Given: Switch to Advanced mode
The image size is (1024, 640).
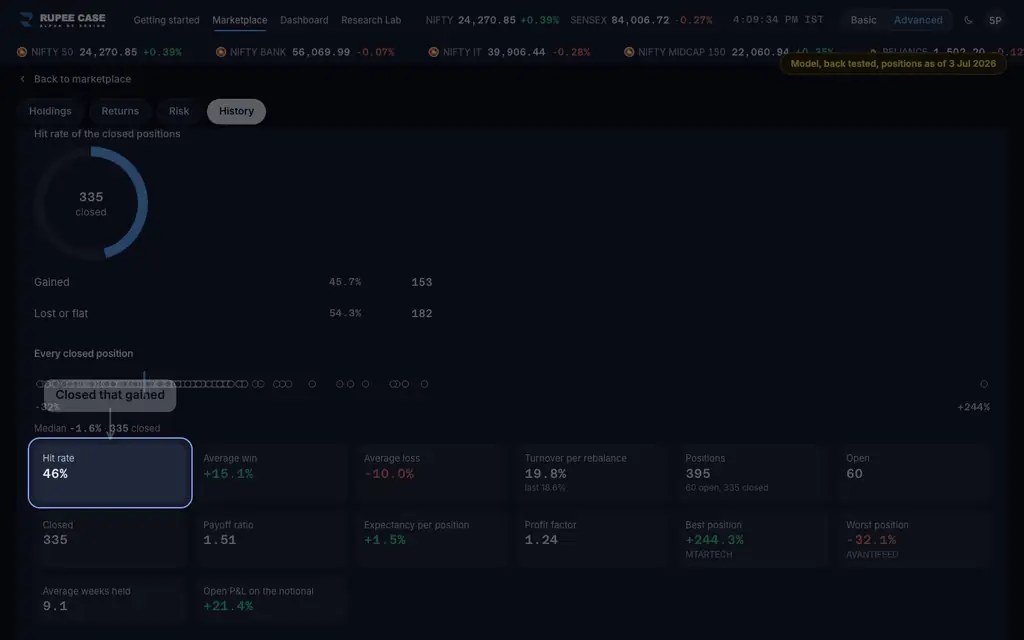Looking at the screenshot, I should 918,20.
